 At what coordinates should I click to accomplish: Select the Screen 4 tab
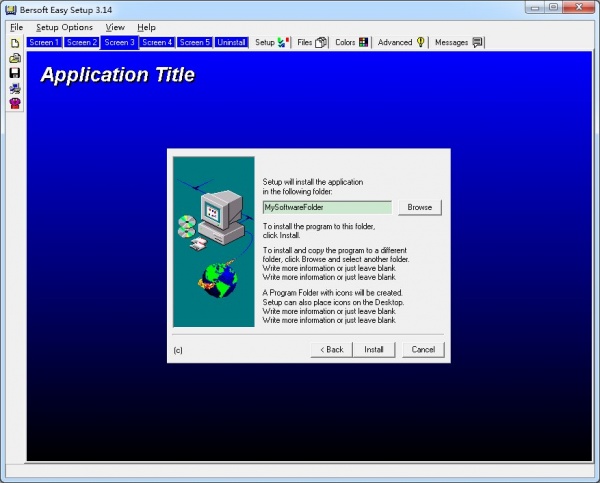click(x=157, y=43)
